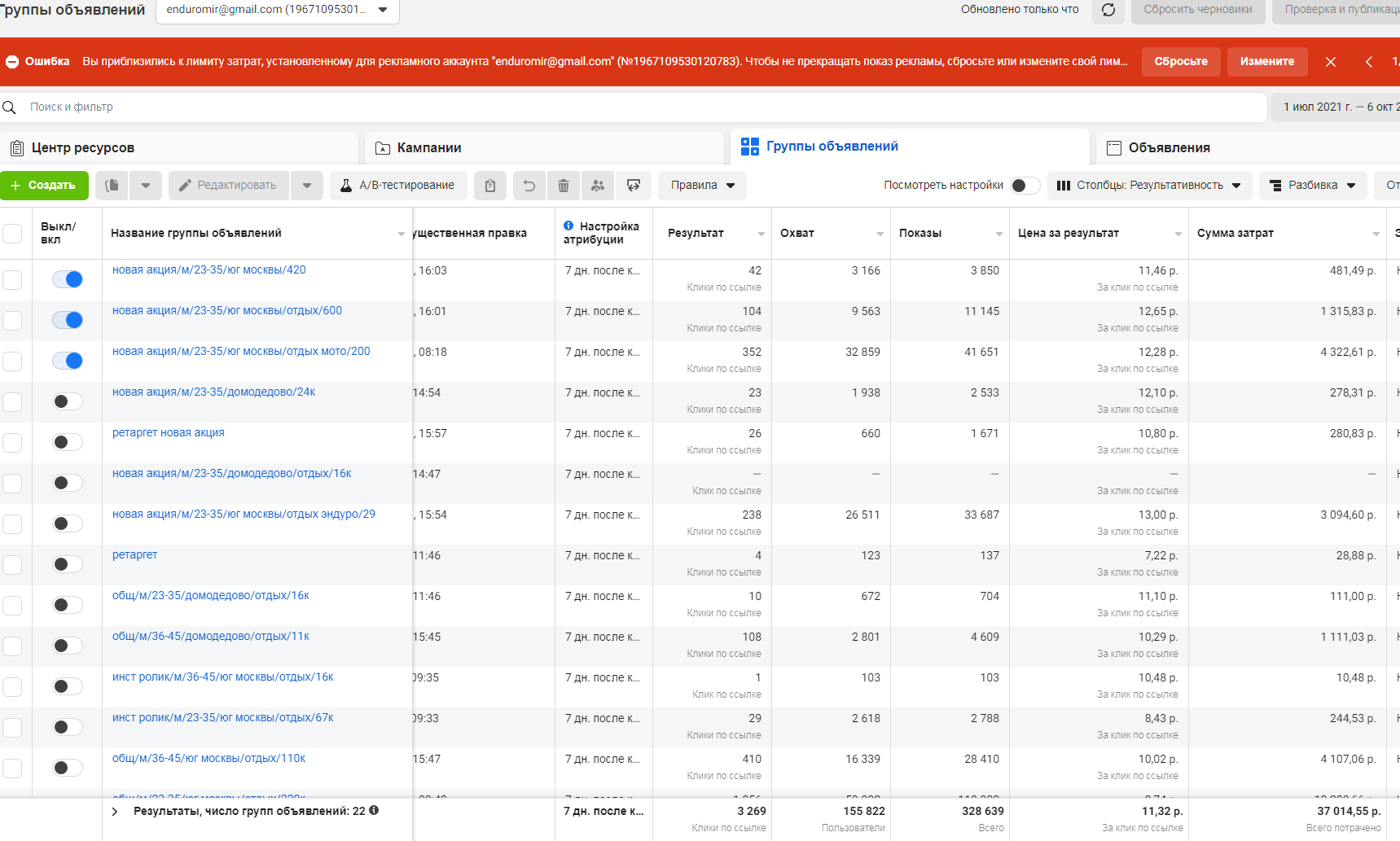Screen dimensions: 1400x841
Task: Open the ad account selector dropdown
Action: [278, 11]
